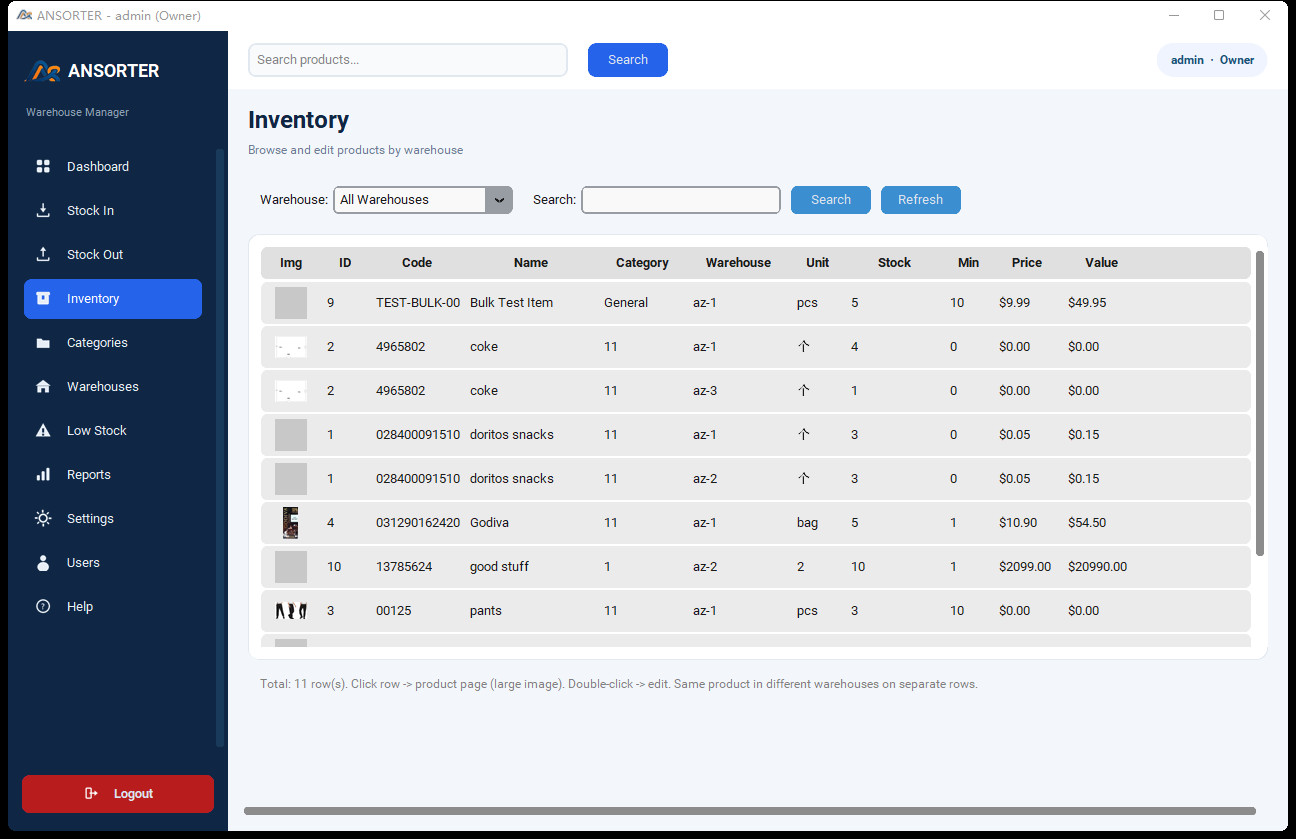Screen dimensions: 1296x839
Task: Refresh the inventory table
Action: [921, 199]
